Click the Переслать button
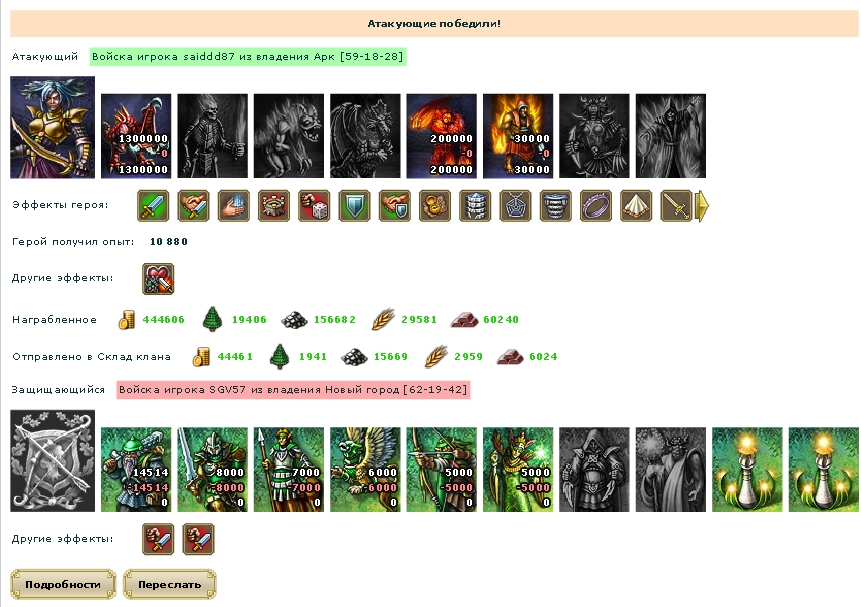861x607 pixels. click(170, 584)
